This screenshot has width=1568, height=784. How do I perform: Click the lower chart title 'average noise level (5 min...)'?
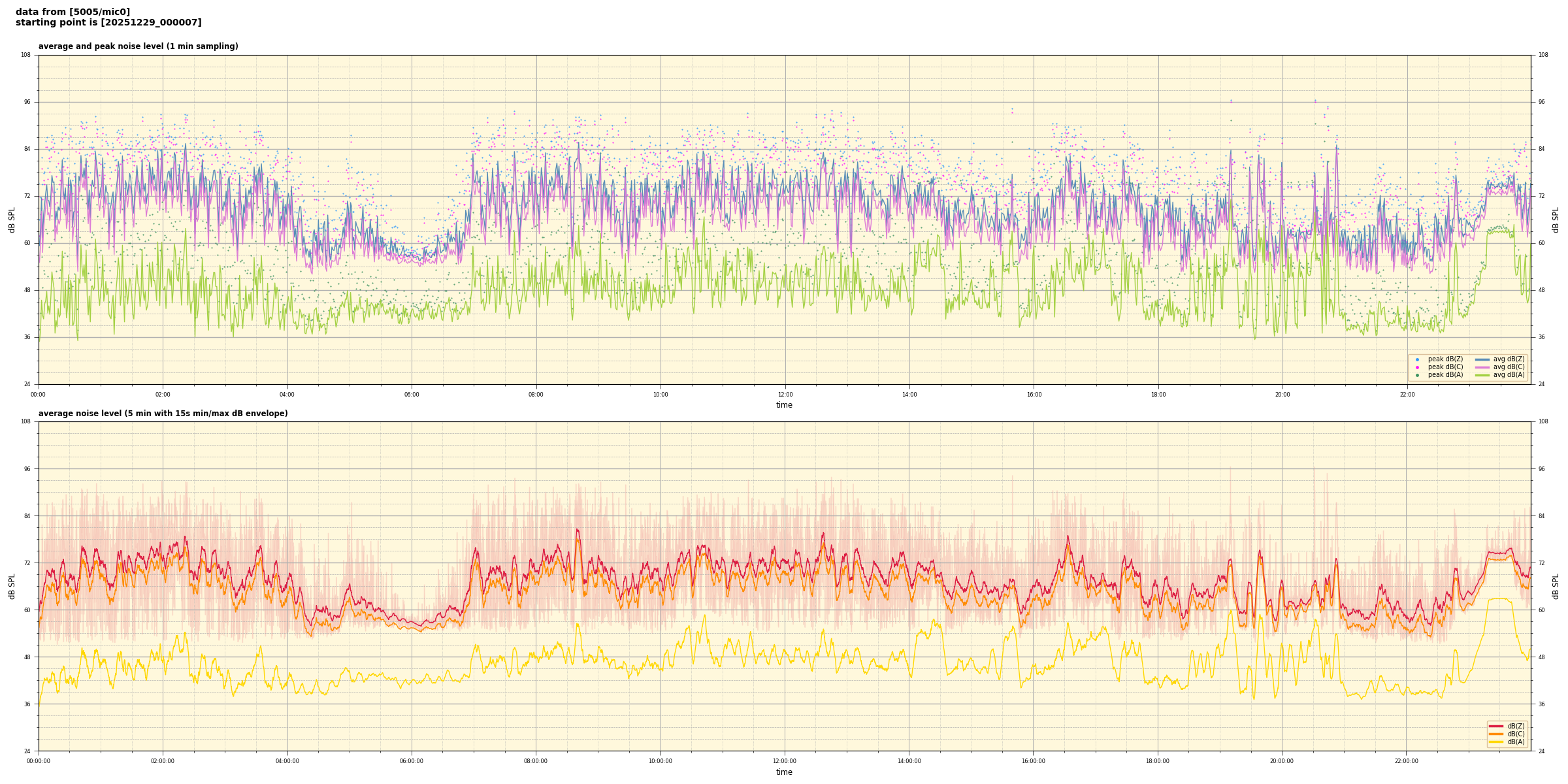(163, 414)
